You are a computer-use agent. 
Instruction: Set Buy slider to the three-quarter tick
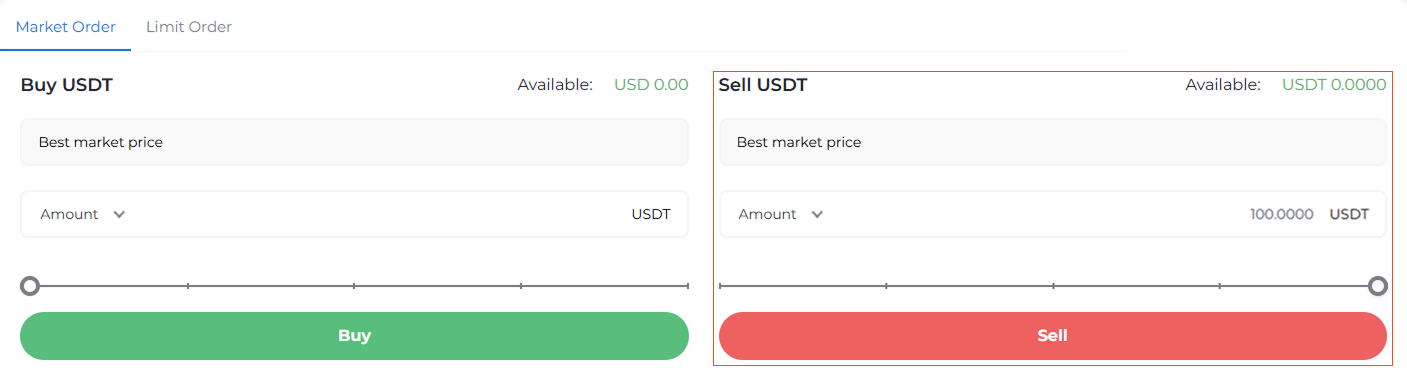point(521,287)
